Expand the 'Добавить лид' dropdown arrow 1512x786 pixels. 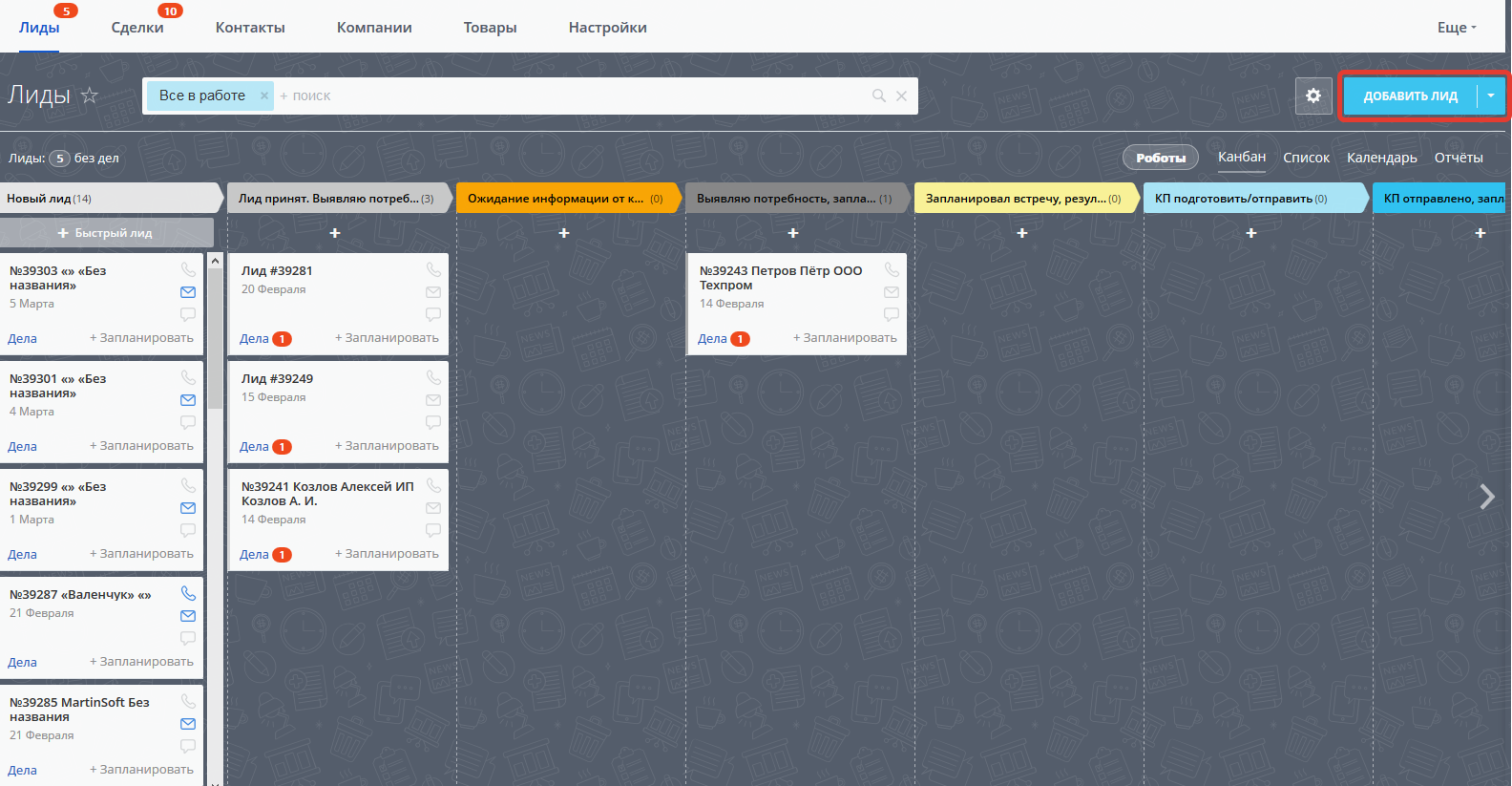coord(1491,96)
